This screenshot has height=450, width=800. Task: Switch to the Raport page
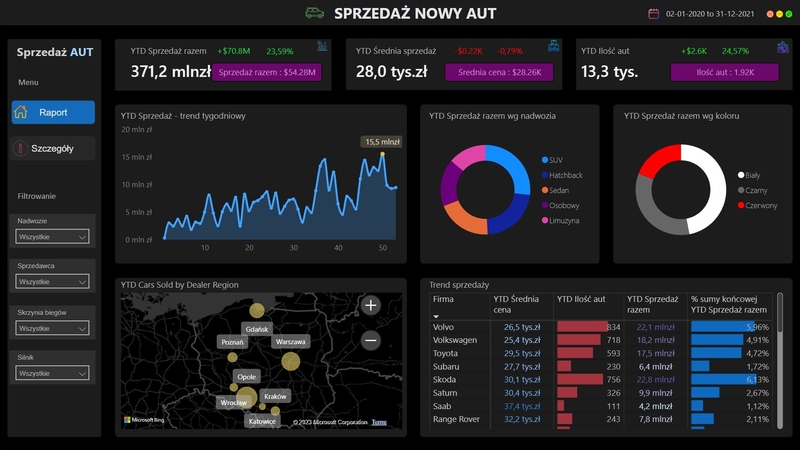53,112
